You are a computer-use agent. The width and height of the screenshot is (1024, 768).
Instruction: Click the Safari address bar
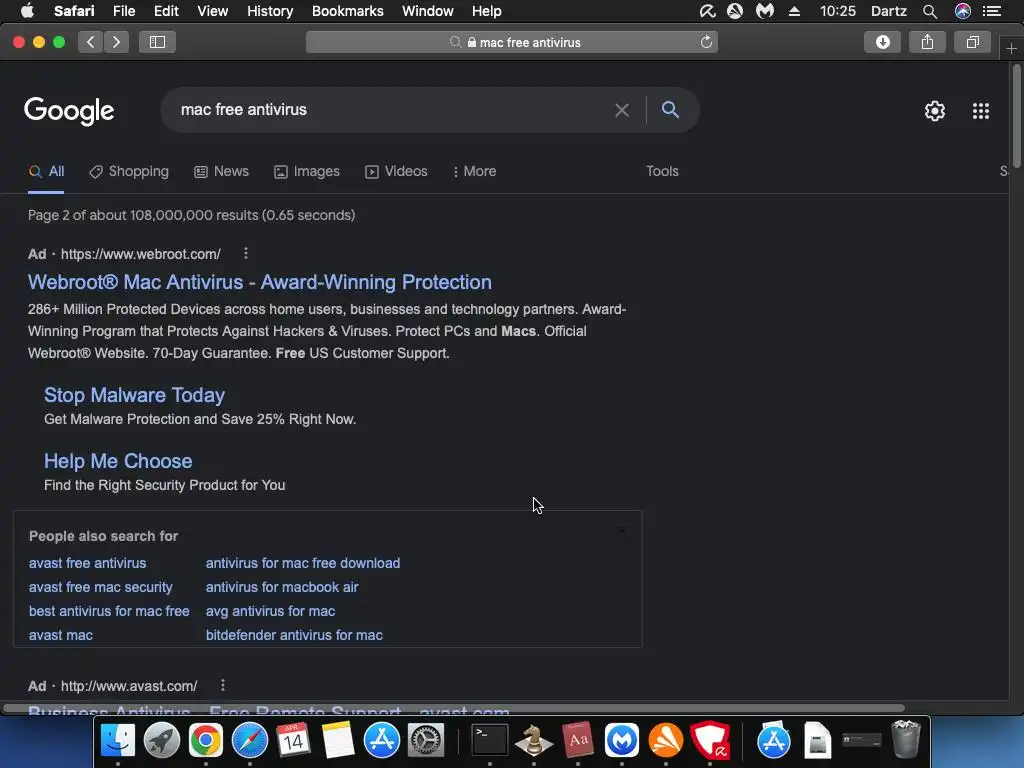512,42
